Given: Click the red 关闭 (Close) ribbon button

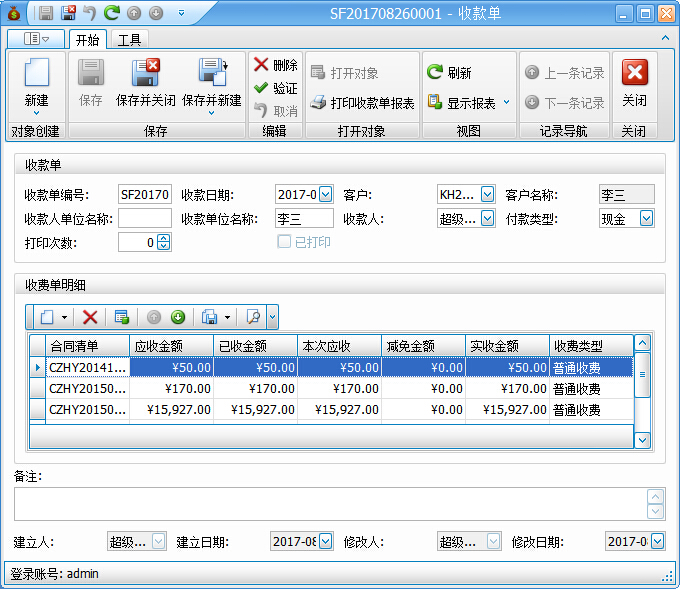Looking at the screenshot, I should [634, 80].
